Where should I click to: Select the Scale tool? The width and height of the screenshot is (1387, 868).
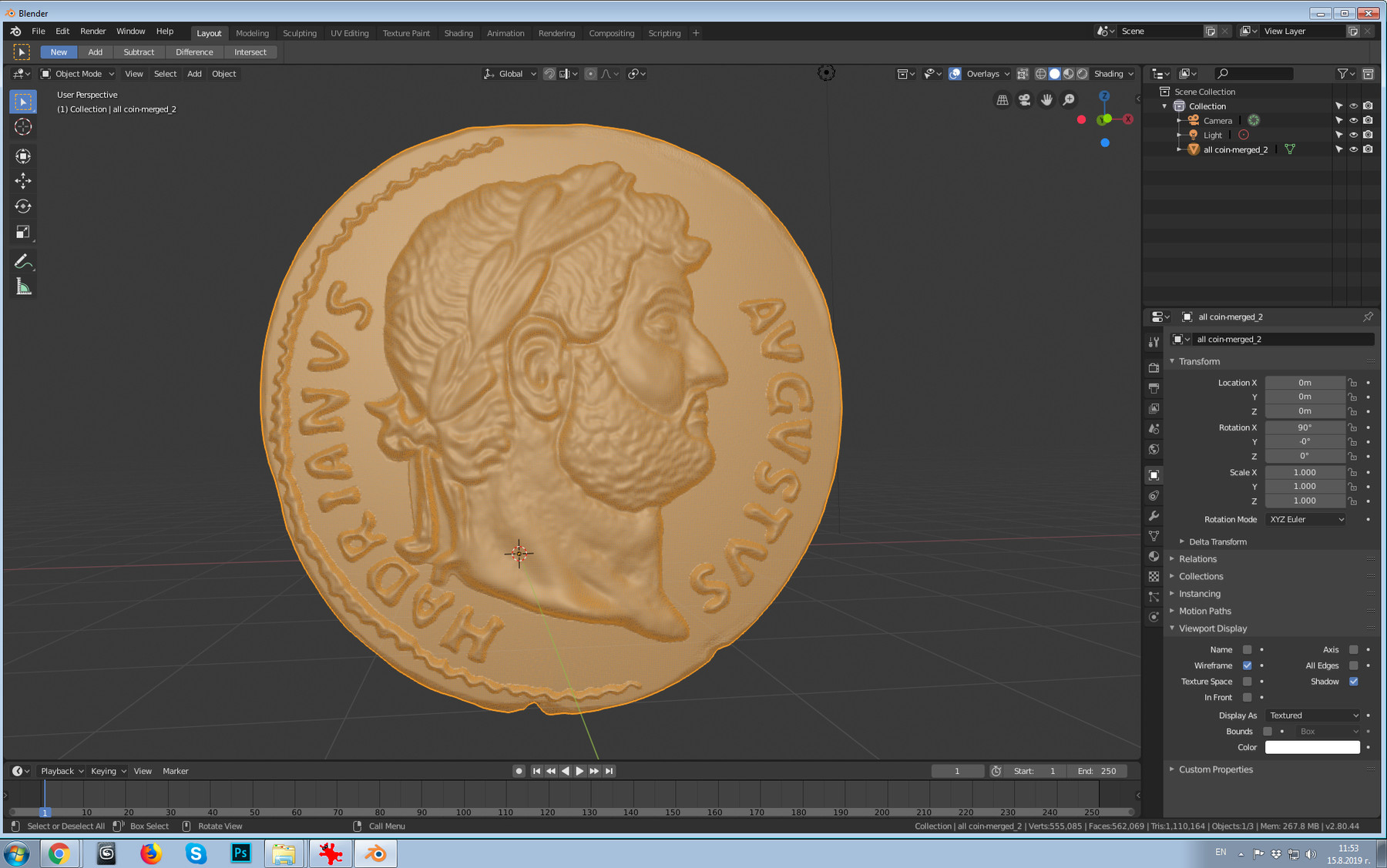coord(24,231)
